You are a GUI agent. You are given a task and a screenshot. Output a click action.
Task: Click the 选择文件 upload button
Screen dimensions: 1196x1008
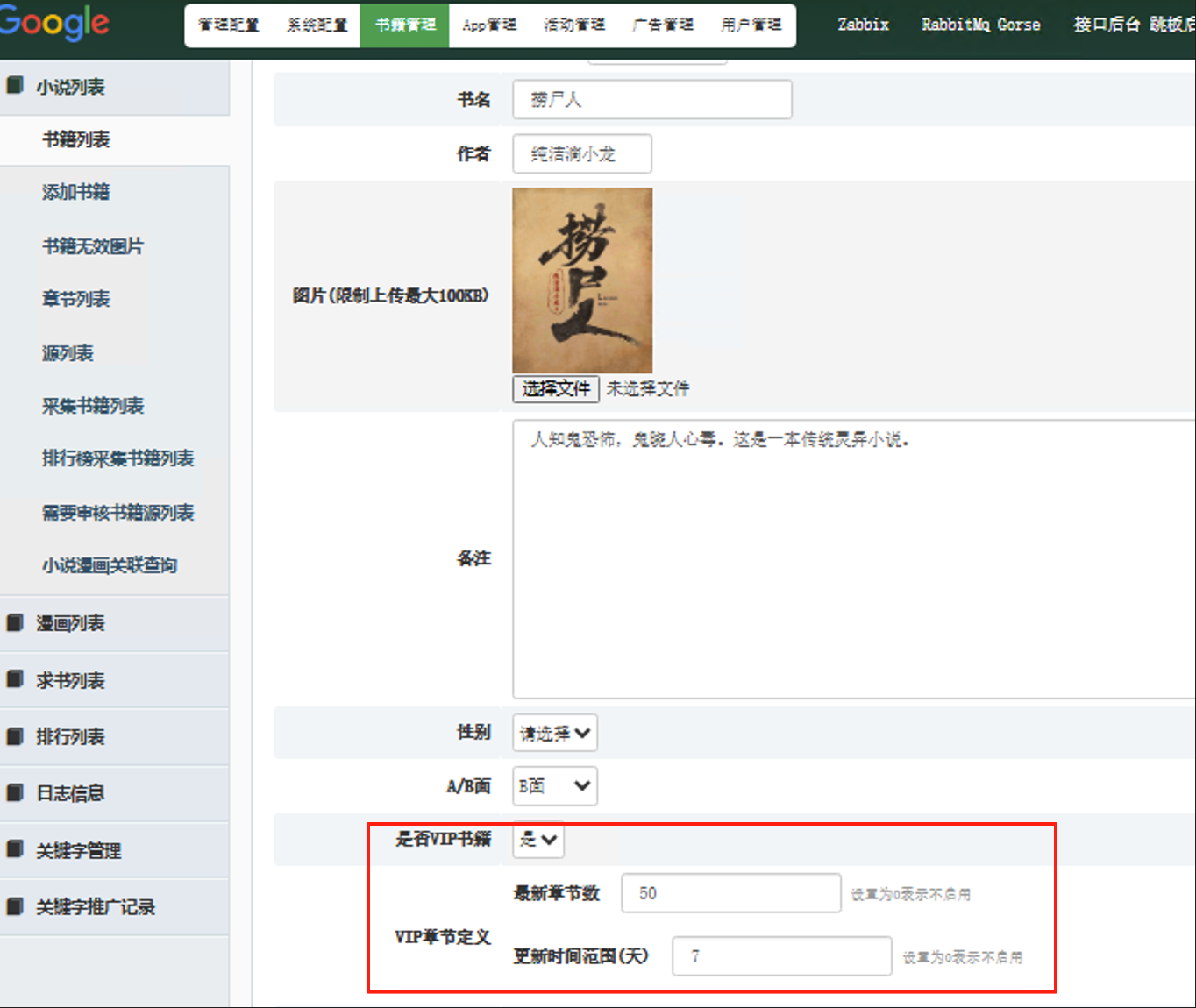(556, 388)
